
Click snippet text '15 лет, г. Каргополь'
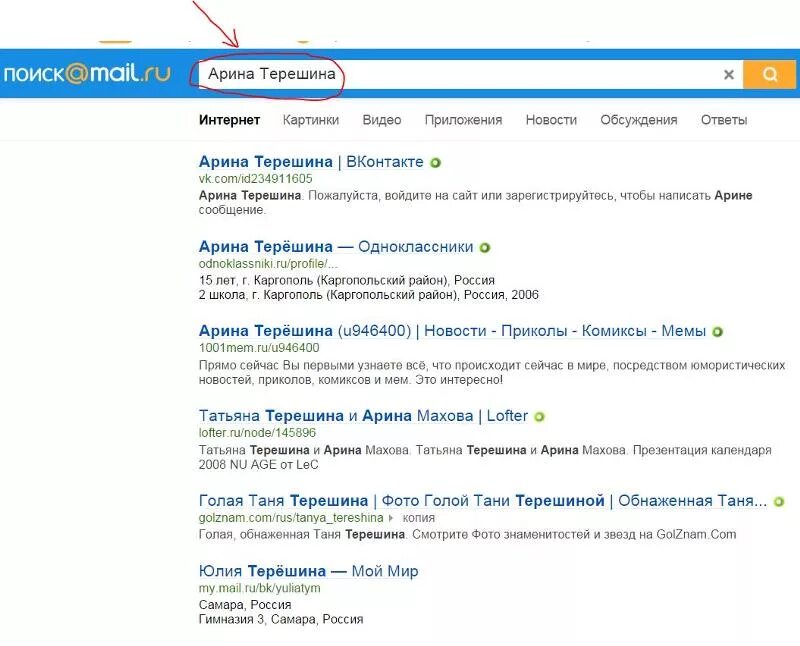click(x=346, y=280)
